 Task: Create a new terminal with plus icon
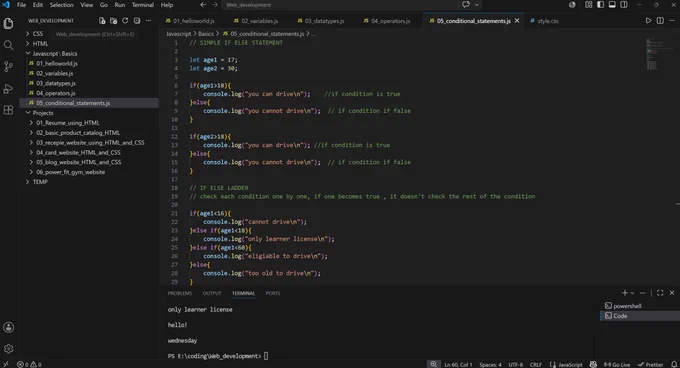tap(624, 293)
